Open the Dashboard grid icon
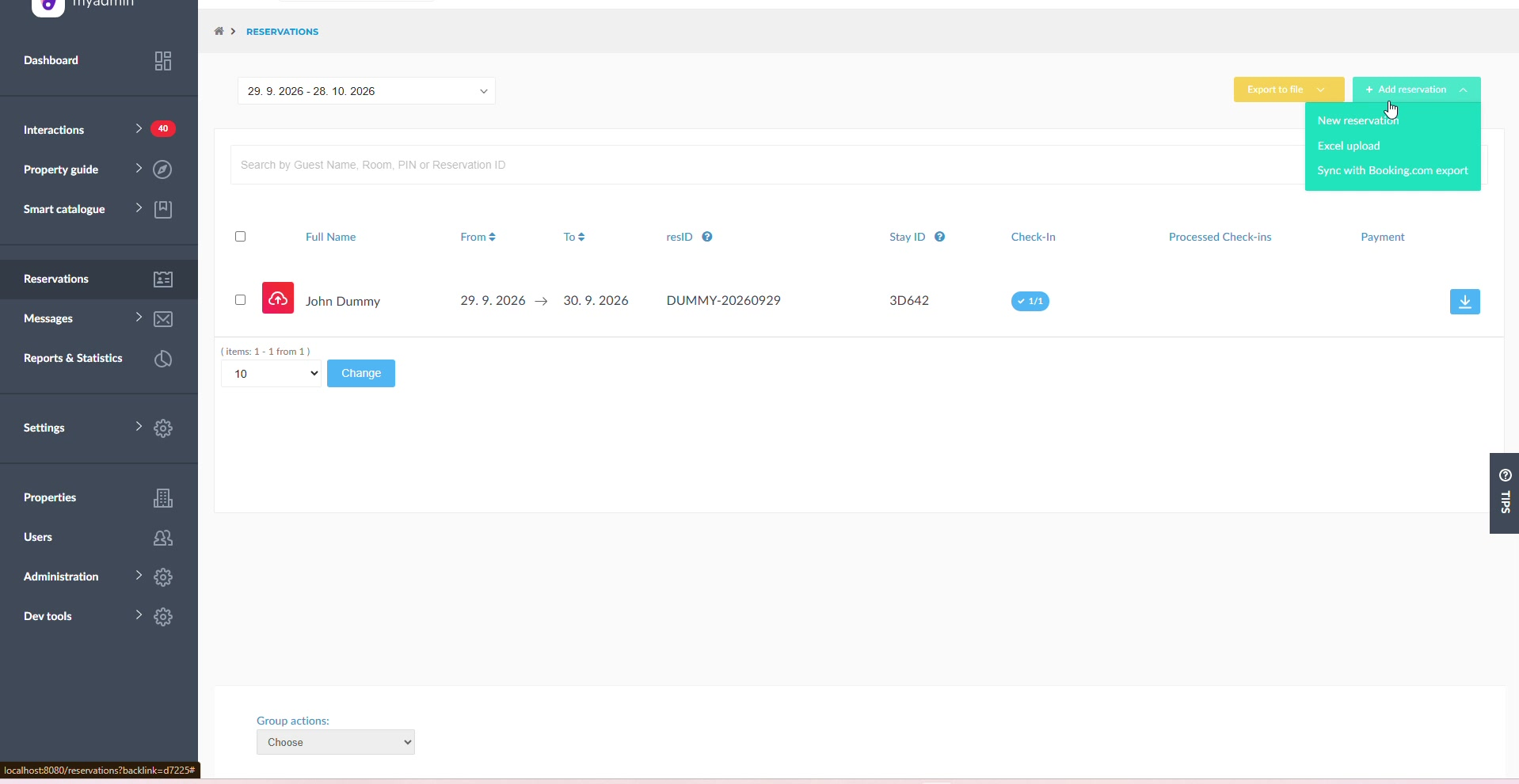 coord(163,61)
